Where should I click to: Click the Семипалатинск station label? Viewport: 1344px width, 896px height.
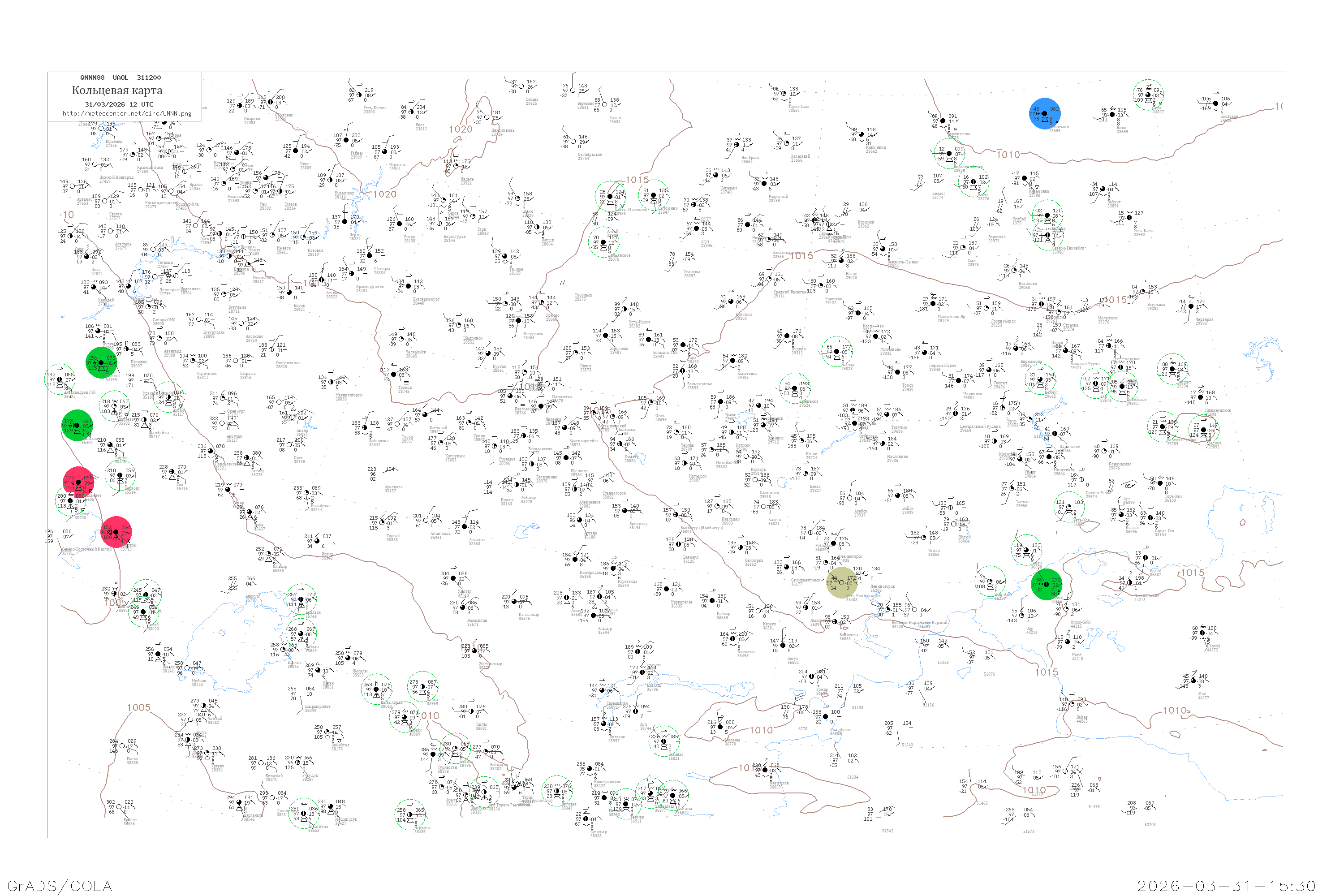(806, 581)
